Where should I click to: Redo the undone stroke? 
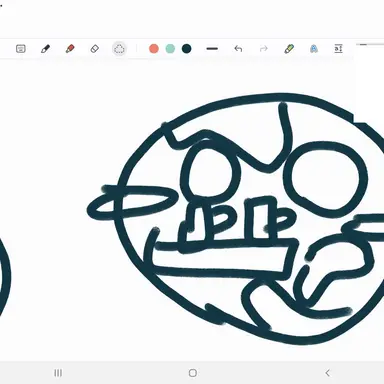(x=264, y=49)
